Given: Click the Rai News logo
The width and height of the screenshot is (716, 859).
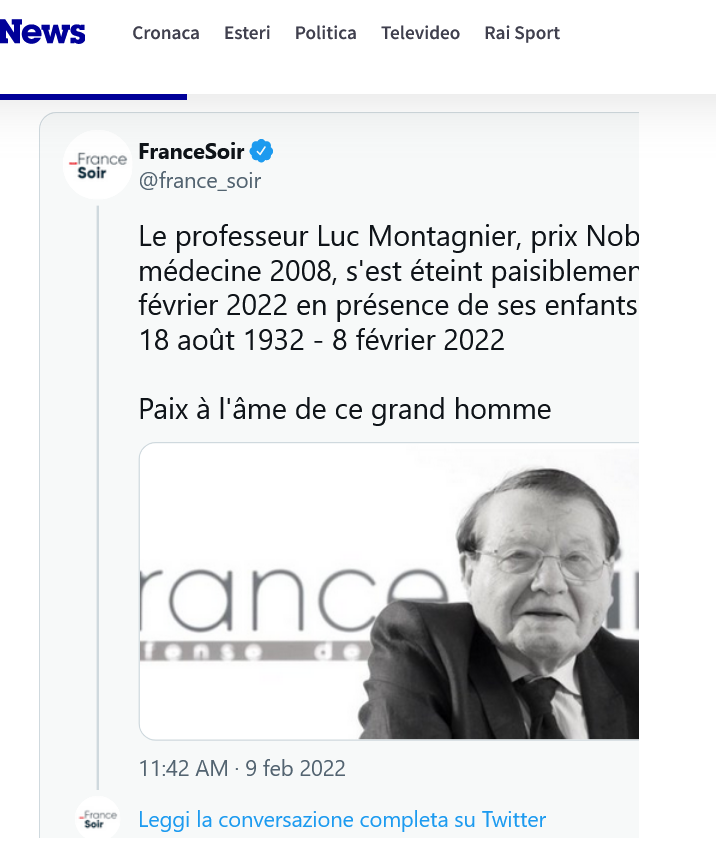Looking at the screenshot, I should (x=43, y=32).
